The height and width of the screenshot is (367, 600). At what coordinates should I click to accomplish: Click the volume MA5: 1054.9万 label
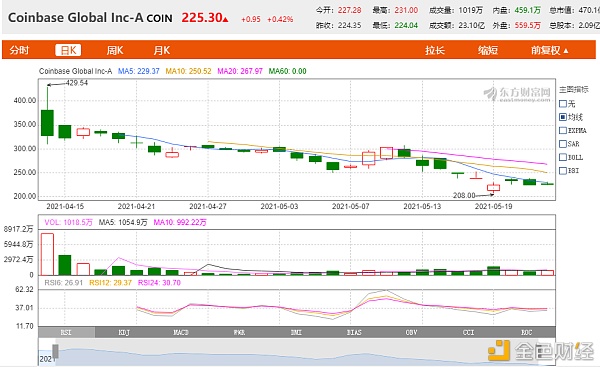[123, 222]
